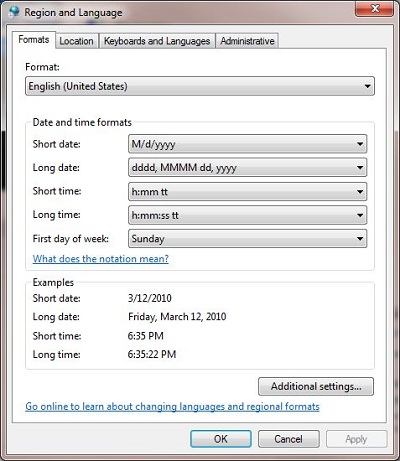Expand the Short time format dropdown
The image size is (400, 461).
pyautogui.click(x=247, y=192)
